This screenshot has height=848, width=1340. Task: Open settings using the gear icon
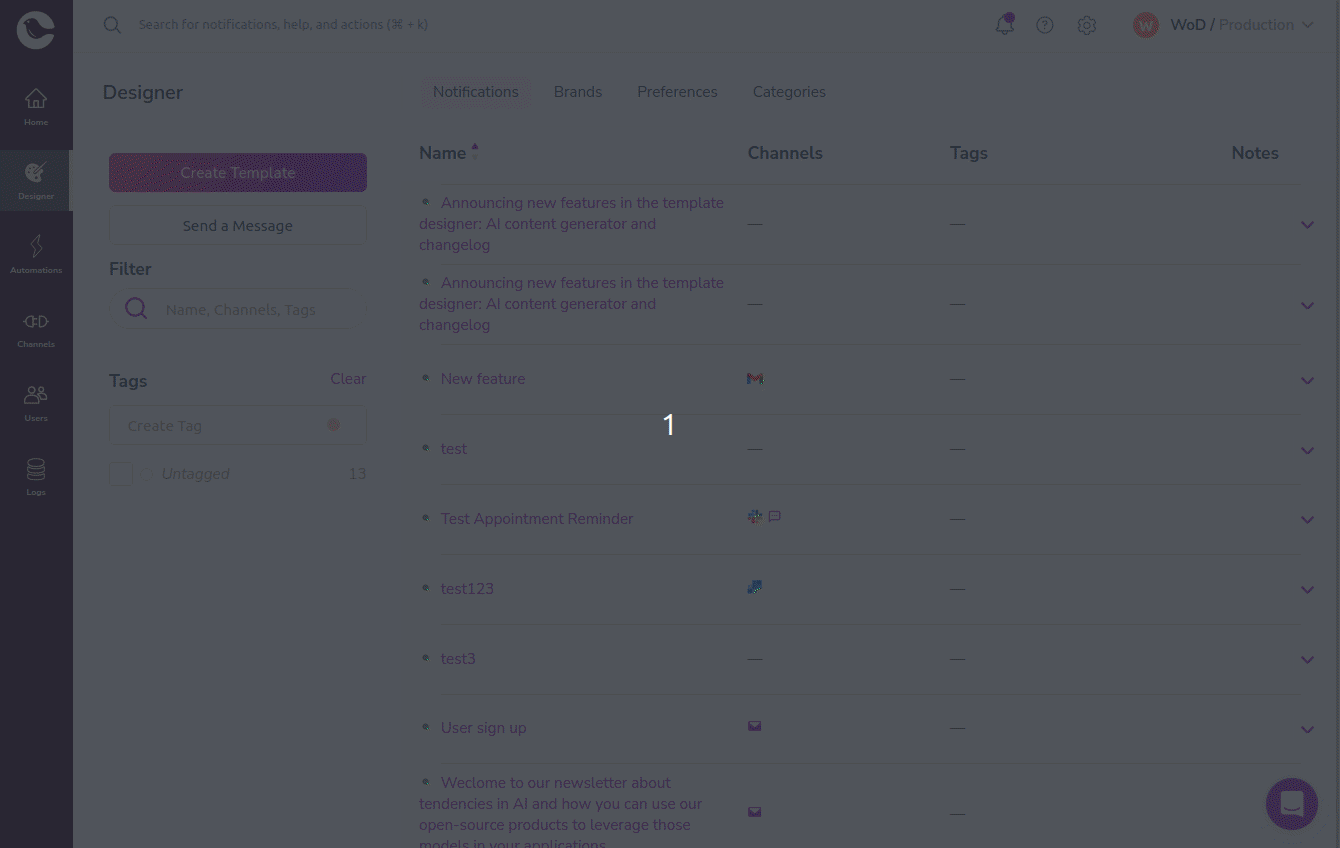pyautogui.click(x=1087, y=25)
